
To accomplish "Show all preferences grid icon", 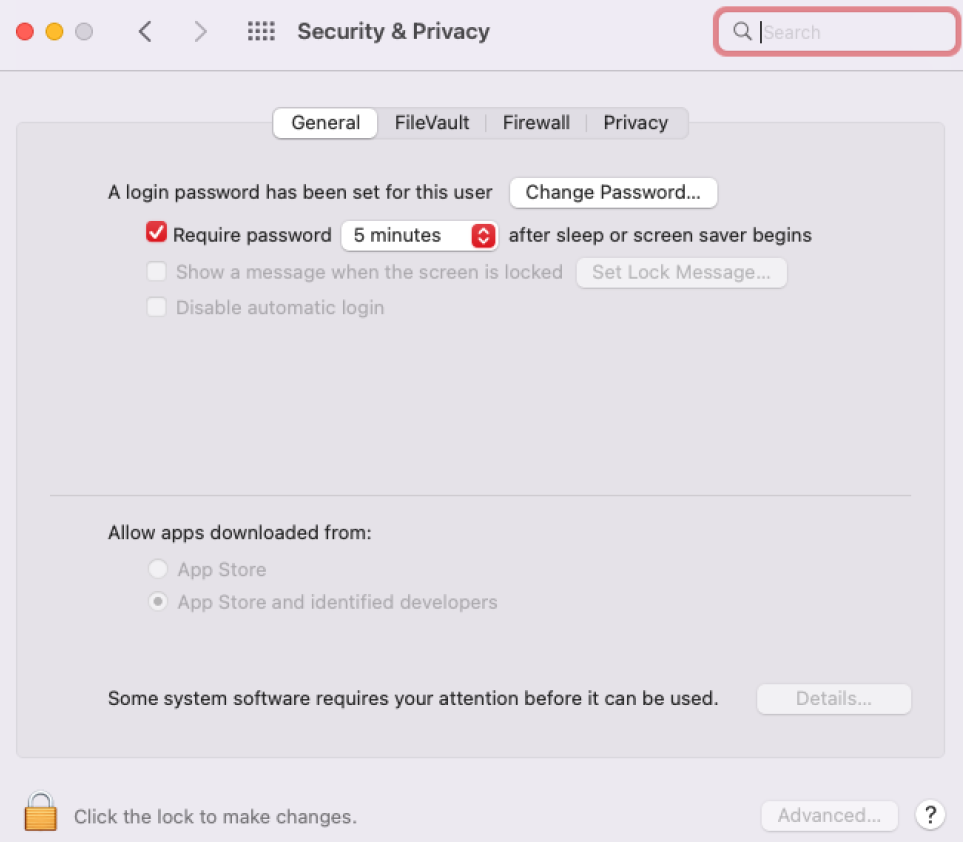I will click(x=261, y=32).
